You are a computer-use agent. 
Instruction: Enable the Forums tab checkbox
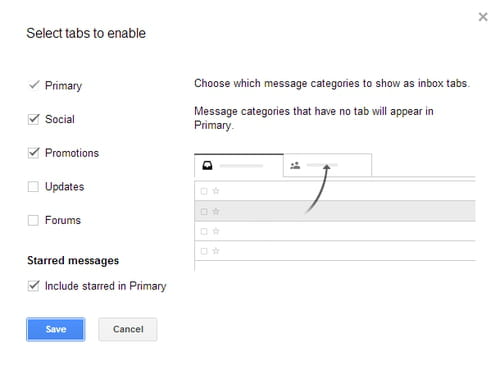(x=33, y=220)
